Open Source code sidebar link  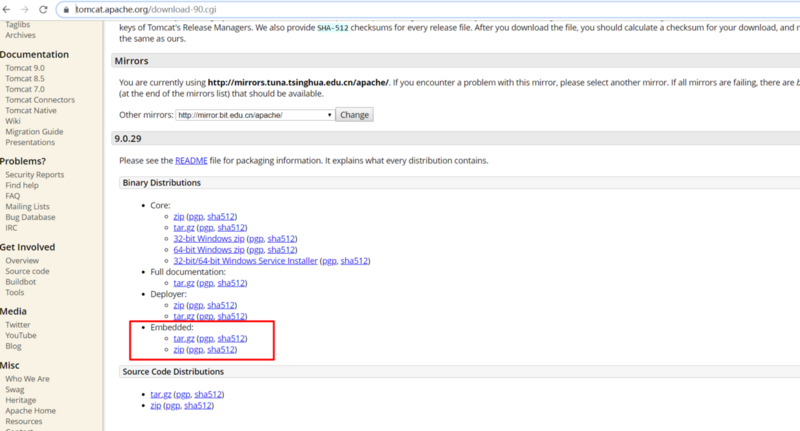28,271
